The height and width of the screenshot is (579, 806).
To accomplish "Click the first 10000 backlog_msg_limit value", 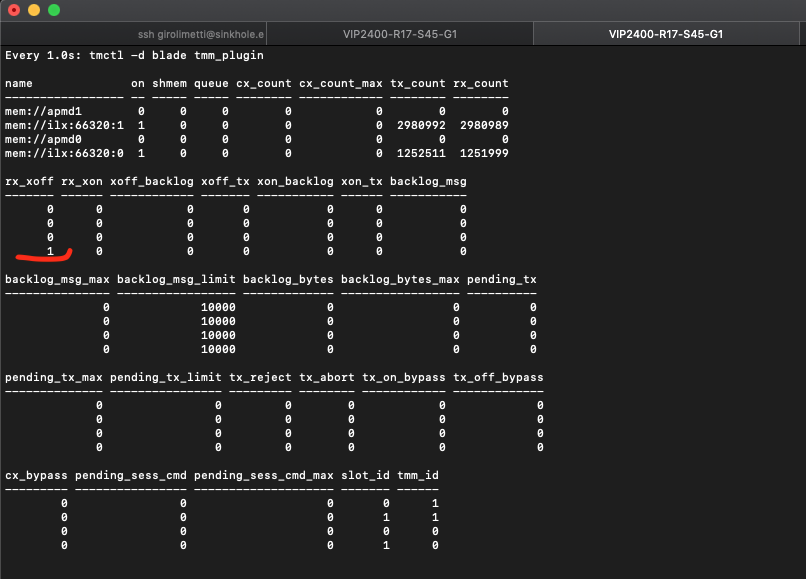I will [x=218, y=307].
